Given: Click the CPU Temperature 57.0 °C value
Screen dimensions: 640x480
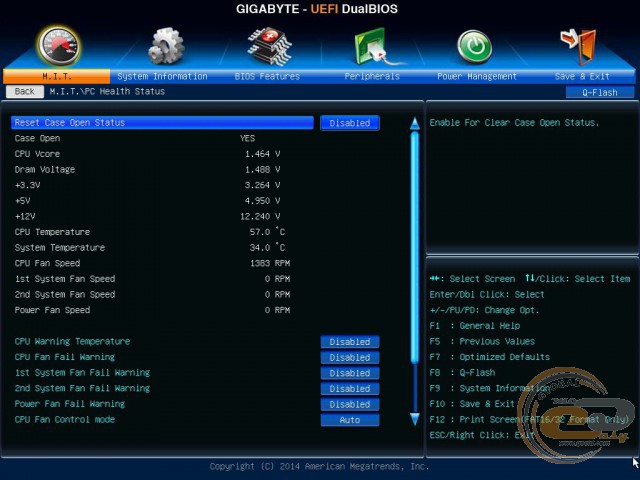Looking at the screenshot, I should [x=267, y=232].
